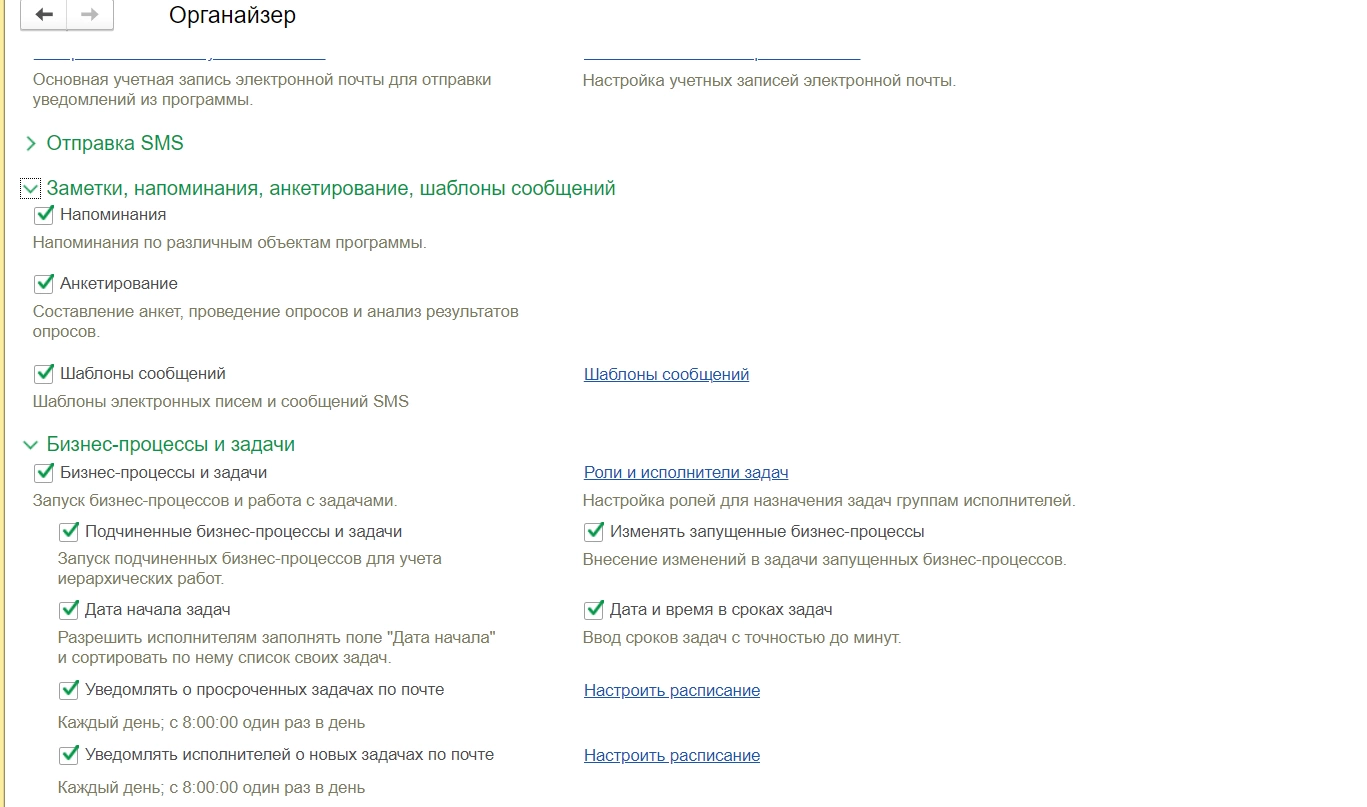Open the Шаблоны сообщений link
1367x807 pixels.
tap(666, 375)
